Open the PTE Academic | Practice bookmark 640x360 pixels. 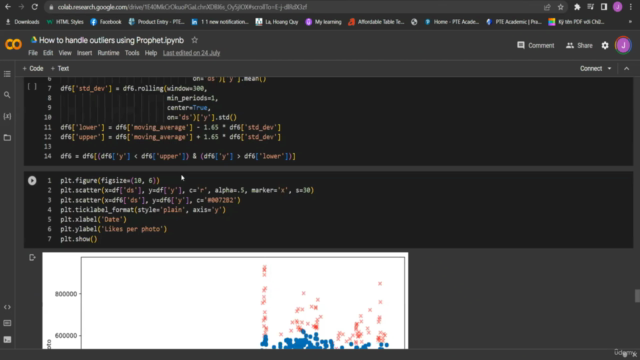click(x=514, y=22)
